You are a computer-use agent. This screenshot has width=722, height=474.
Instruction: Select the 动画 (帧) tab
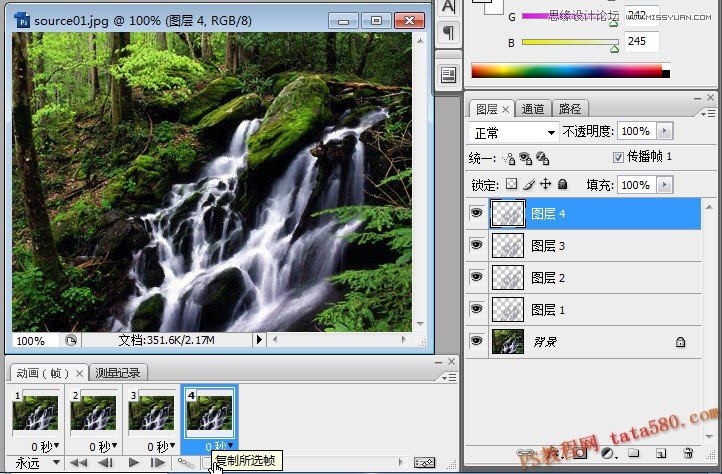pyautogui.click(x=42, y=373)
